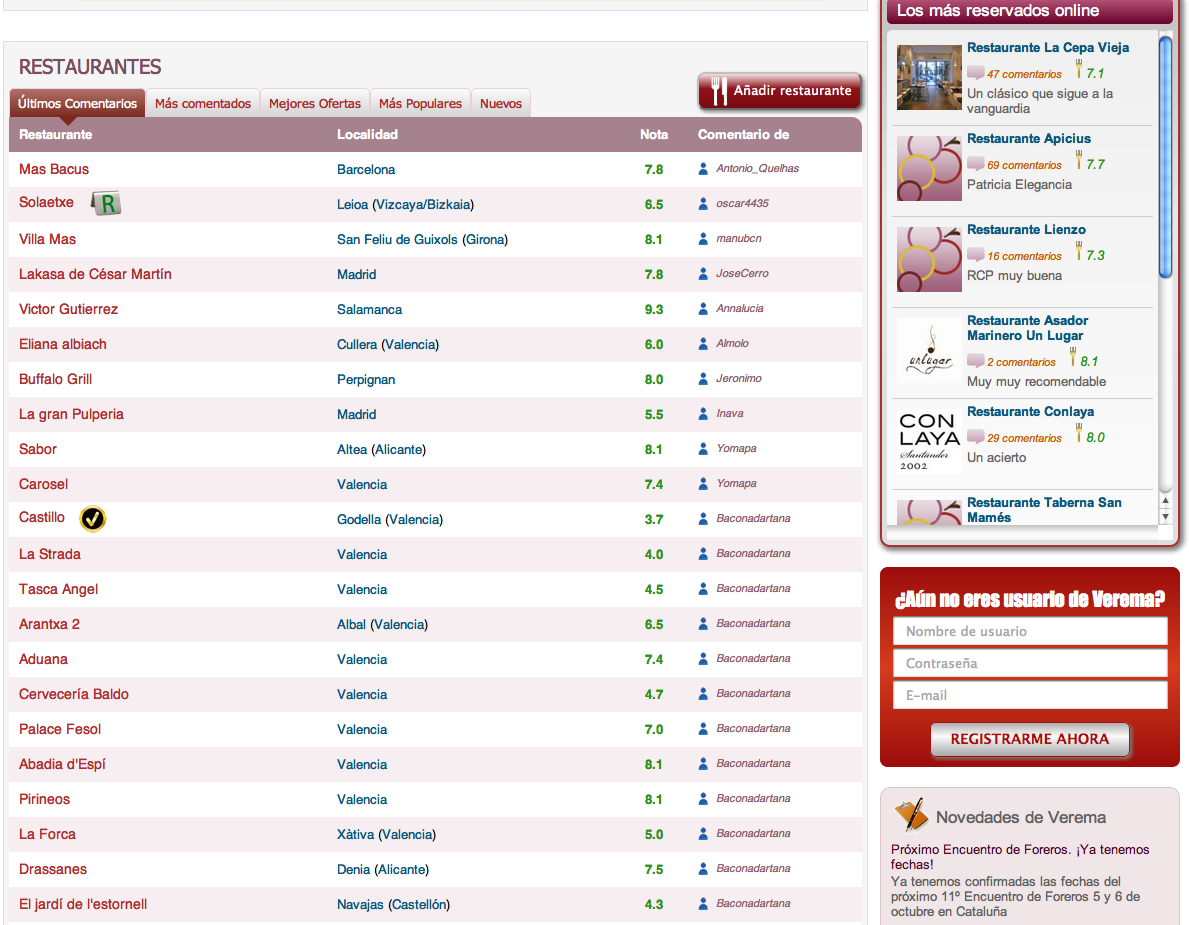
Task: Click the Xàtiva locality link
Action: click(356, 834)
